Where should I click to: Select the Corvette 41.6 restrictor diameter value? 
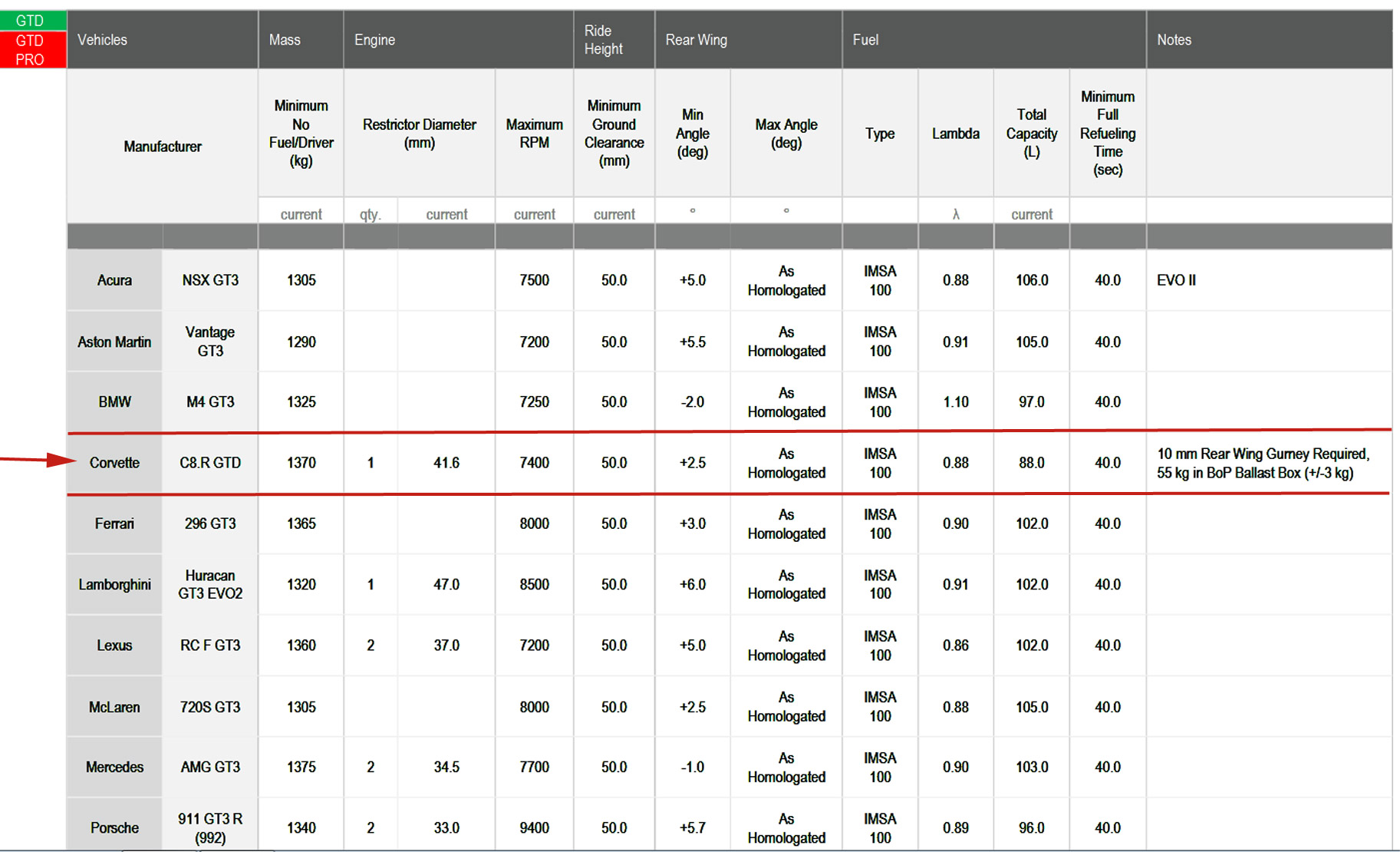point(446,463)
